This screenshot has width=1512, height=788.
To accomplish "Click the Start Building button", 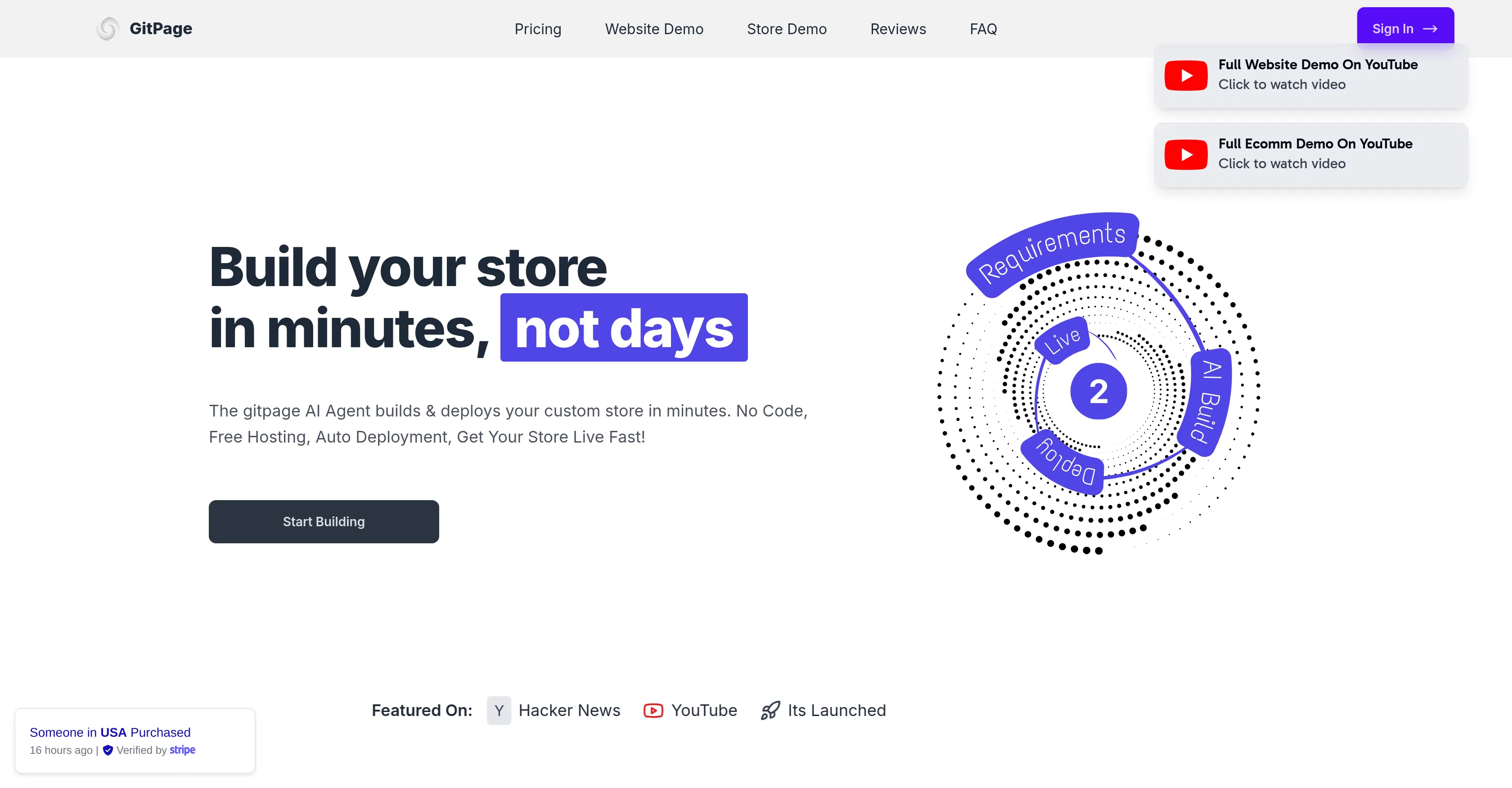I will (x=324, y=521).
